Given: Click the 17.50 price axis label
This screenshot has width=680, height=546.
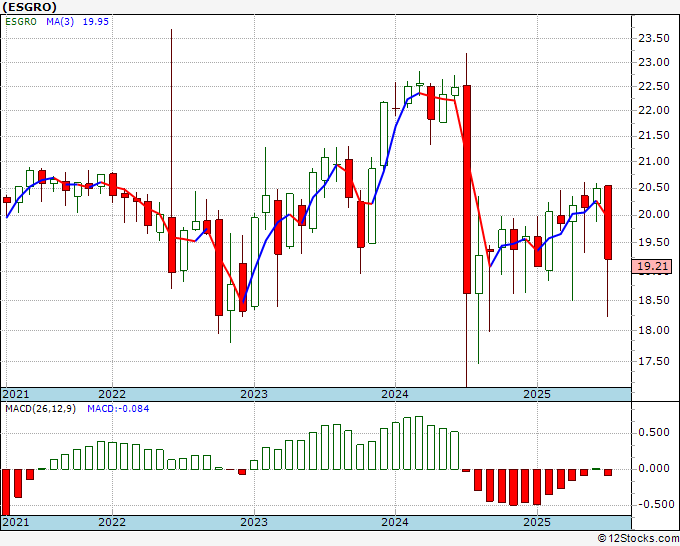Looking at the screenshot, I should tap(654, 361).
